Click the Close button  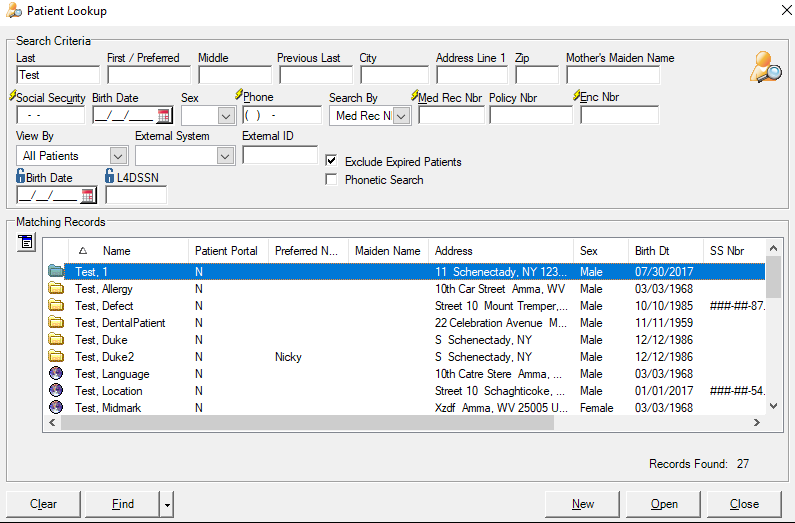click(x=744, y=504)
